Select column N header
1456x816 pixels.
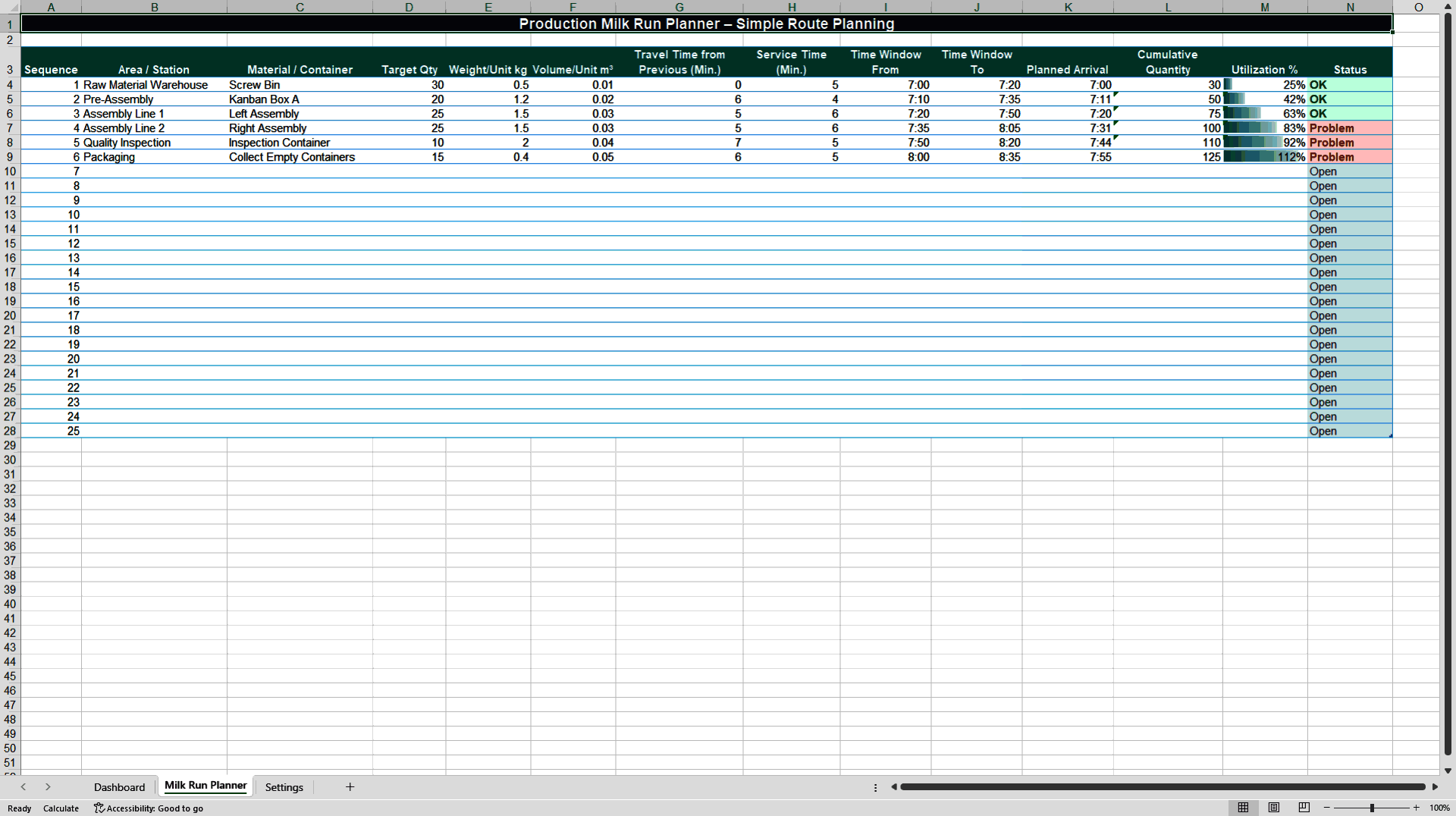pos(1350,7)
